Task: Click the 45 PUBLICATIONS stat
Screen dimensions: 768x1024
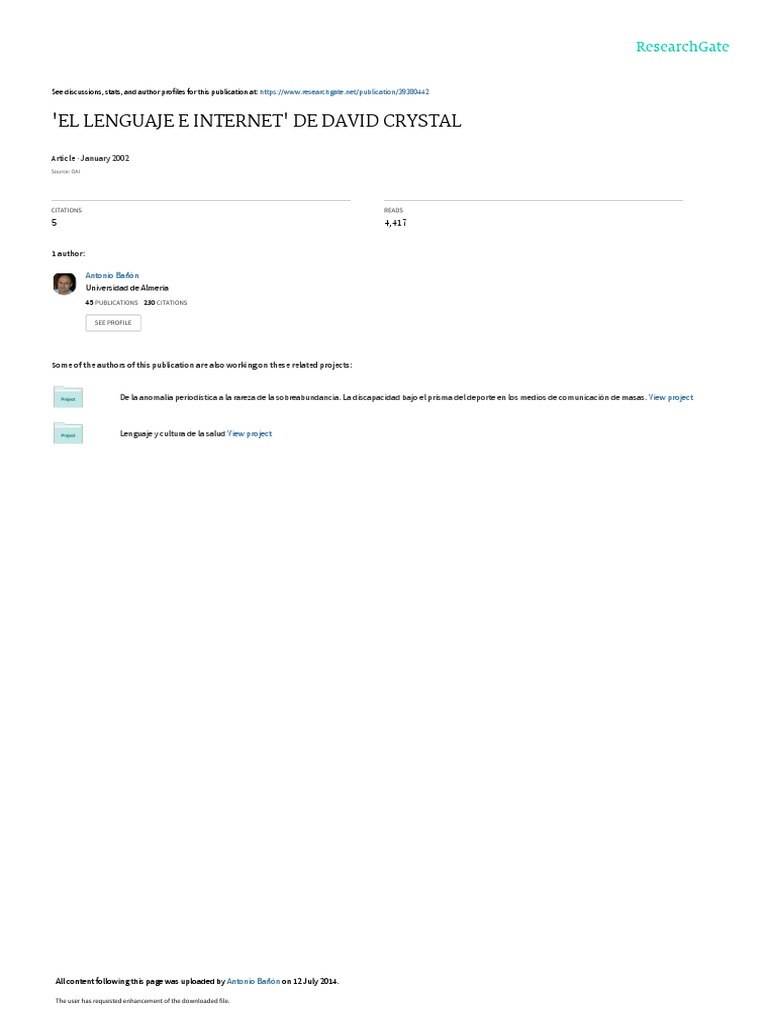Action: [x=112, y=303]
